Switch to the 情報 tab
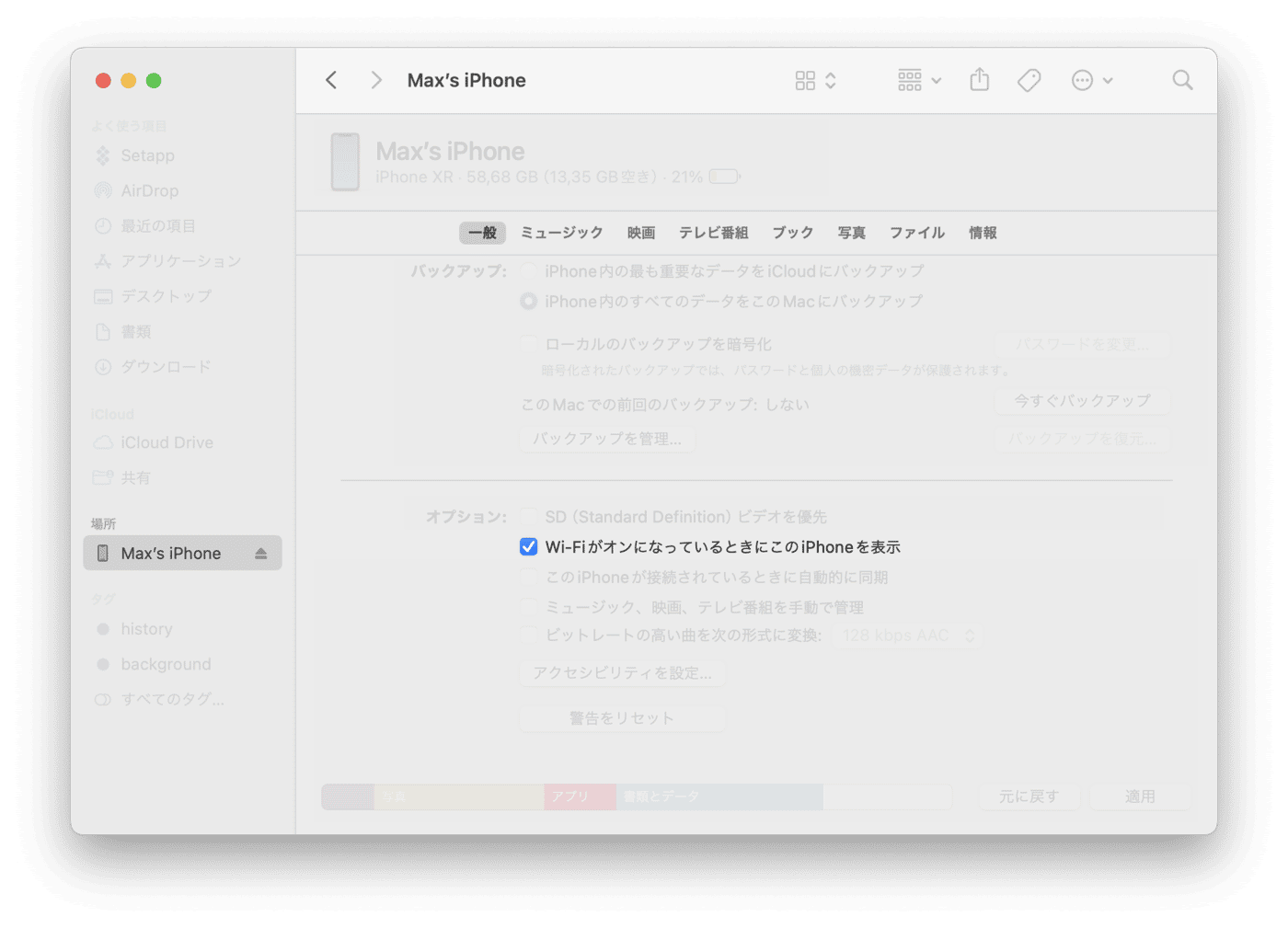The height and width of the screenshot is (928, 1288). point(983,233)
